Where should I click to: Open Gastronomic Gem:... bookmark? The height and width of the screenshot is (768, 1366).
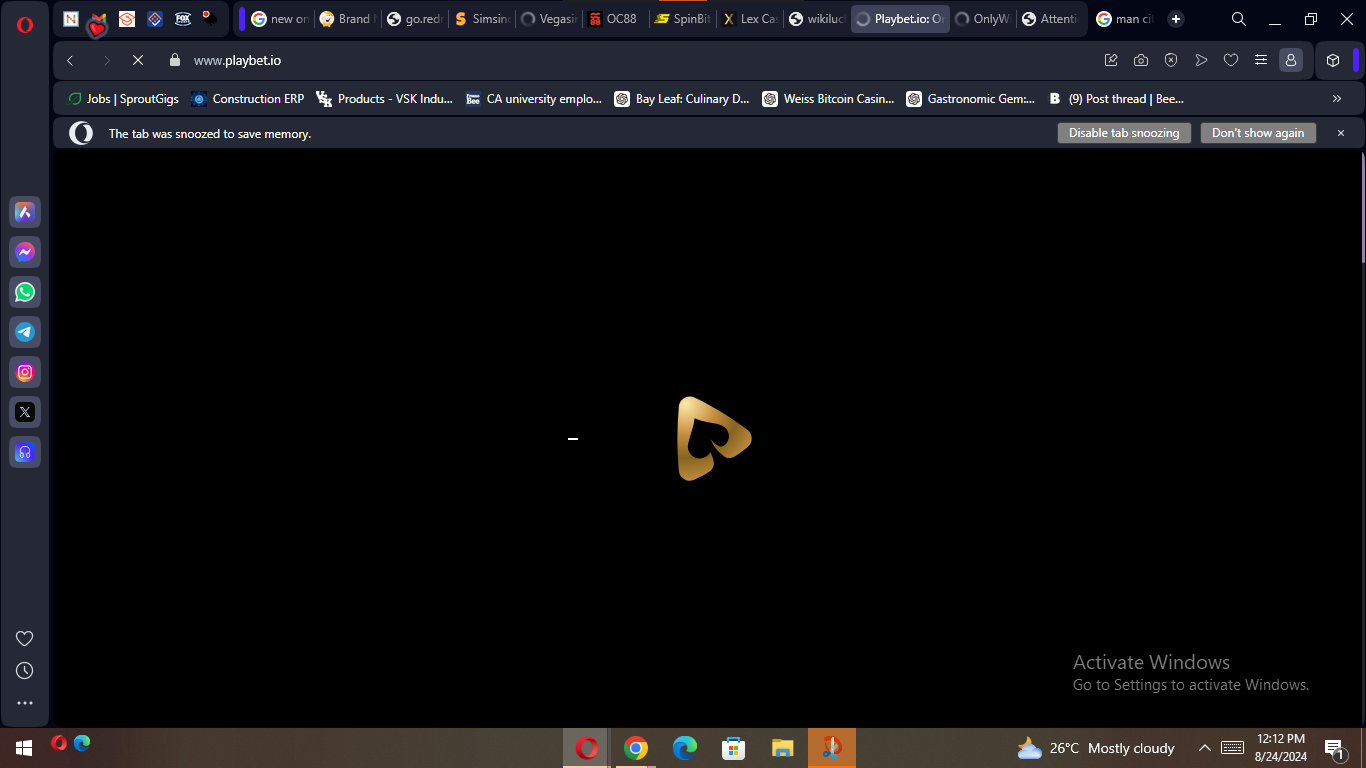point(971,99)
